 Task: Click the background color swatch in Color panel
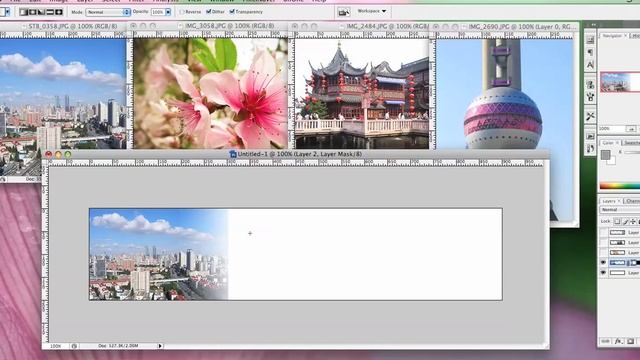click(x=612, y=162)
